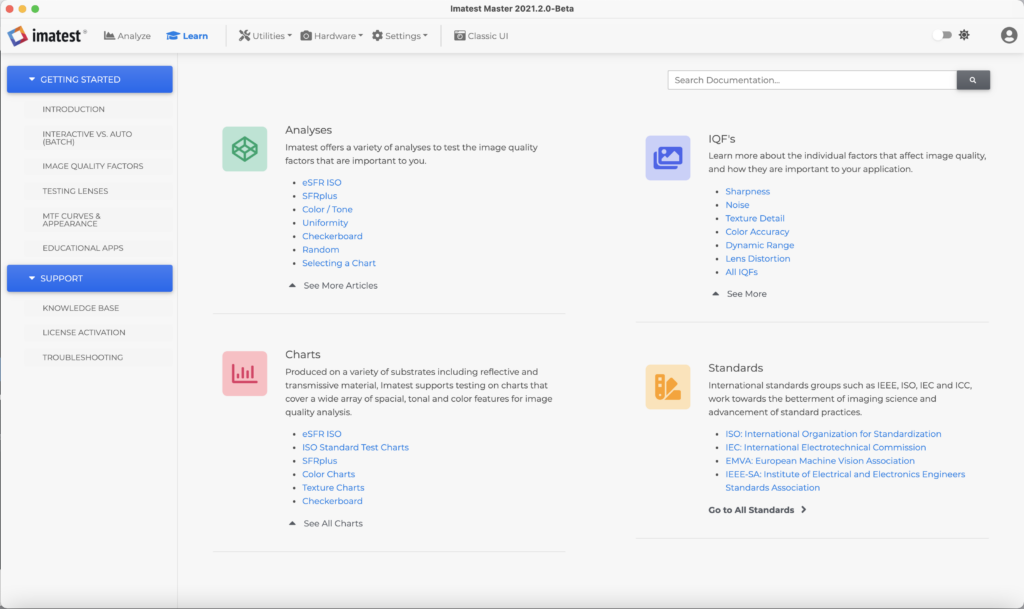Open the Color Accuracy link
This screenshot has width=1024, height=609.
(x=757, y=232)
